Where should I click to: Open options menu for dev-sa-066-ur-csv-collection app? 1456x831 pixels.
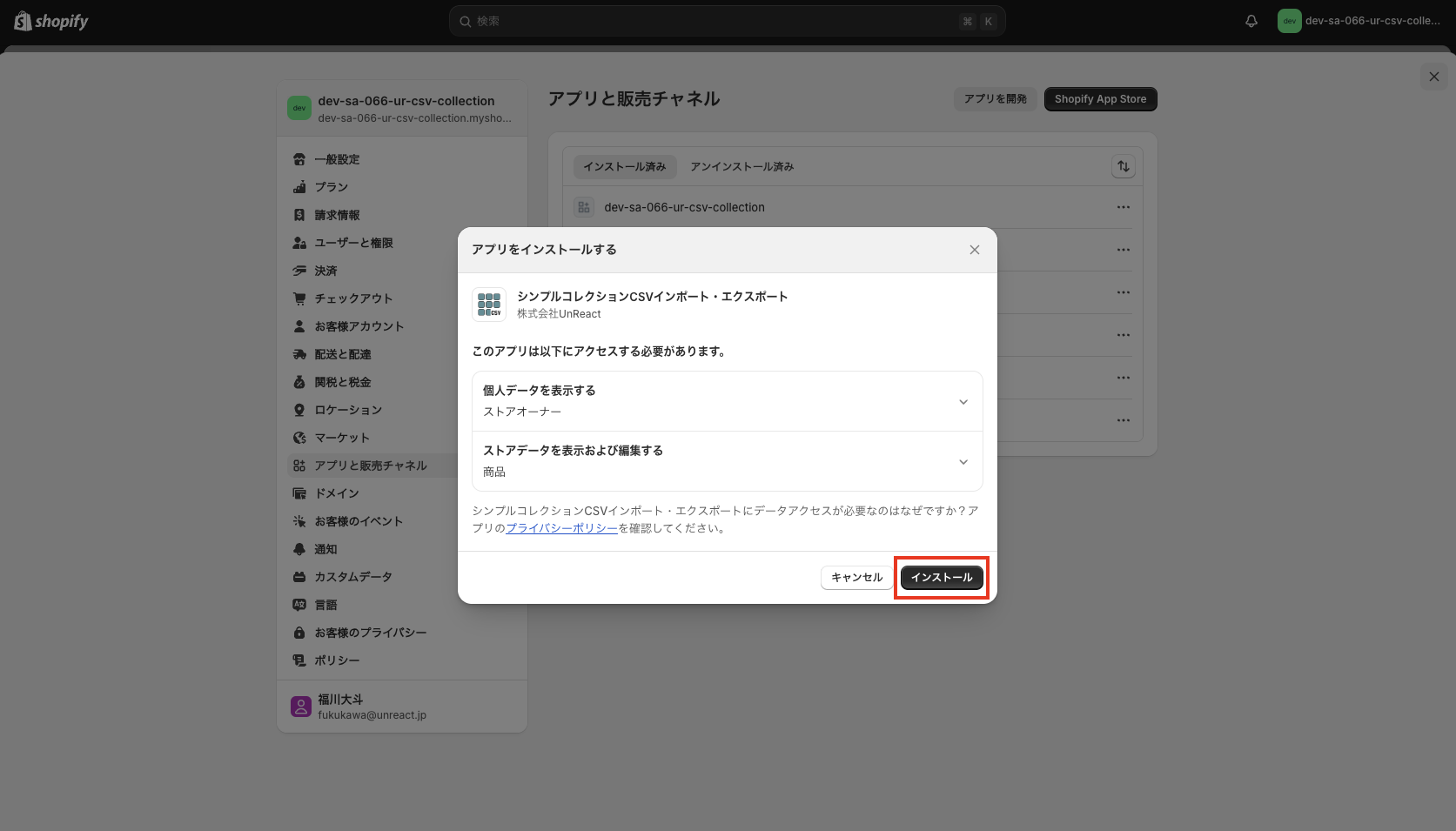tap(1124, 207)
